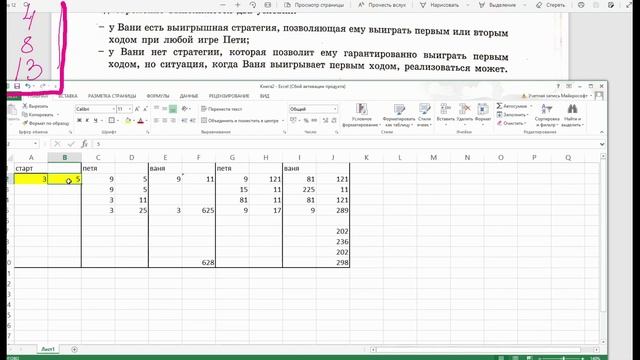Open Calibri font name dropdown
This screenshot has width=640, height=360.
pos(113,109)
